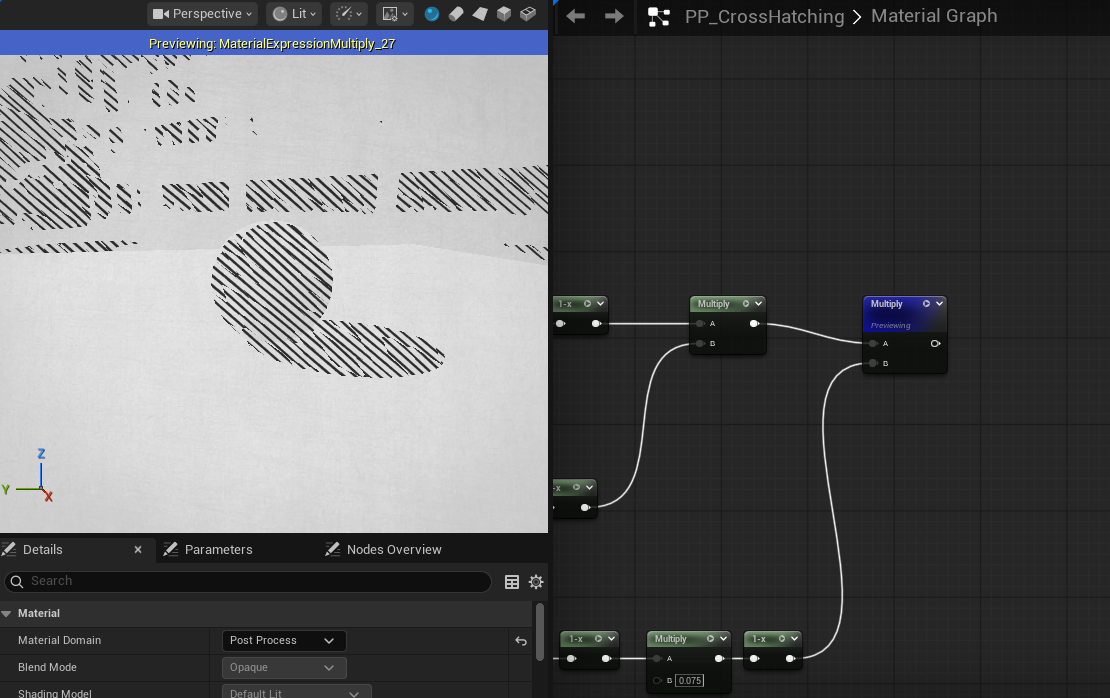The width and height of the screenshot is (1110, 698).
Task: Navigate forward with the right arrow
Action: pos(614,16)
